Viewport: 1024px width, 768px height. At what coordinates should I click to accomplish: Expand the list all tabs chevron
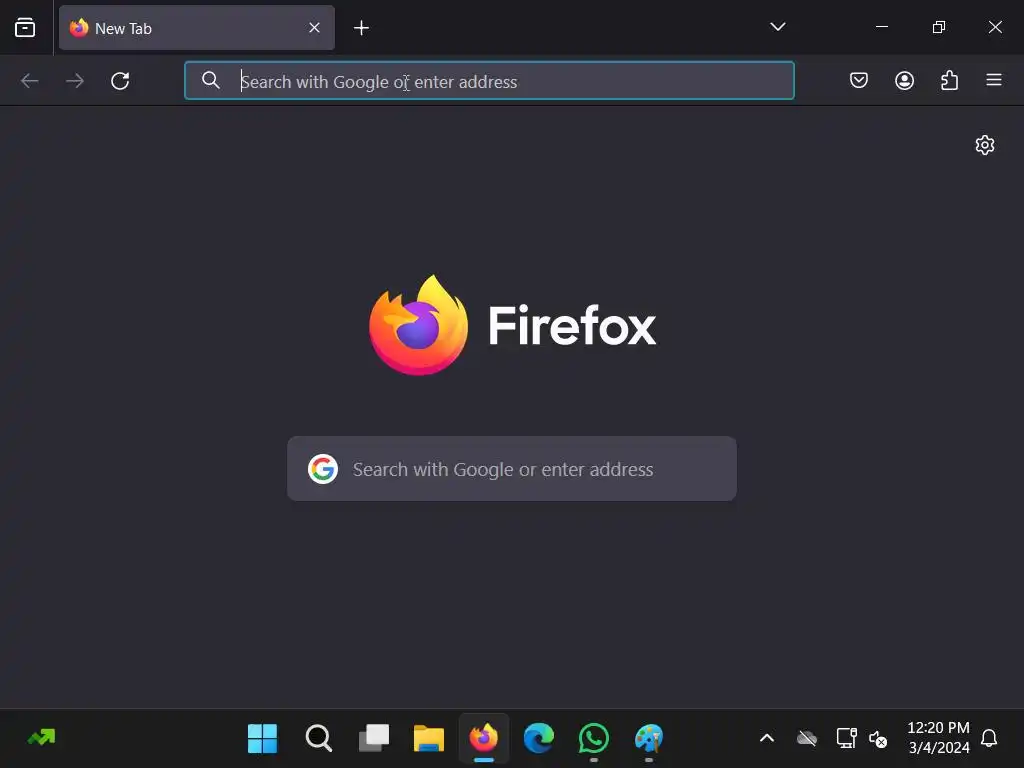(777, 27)
